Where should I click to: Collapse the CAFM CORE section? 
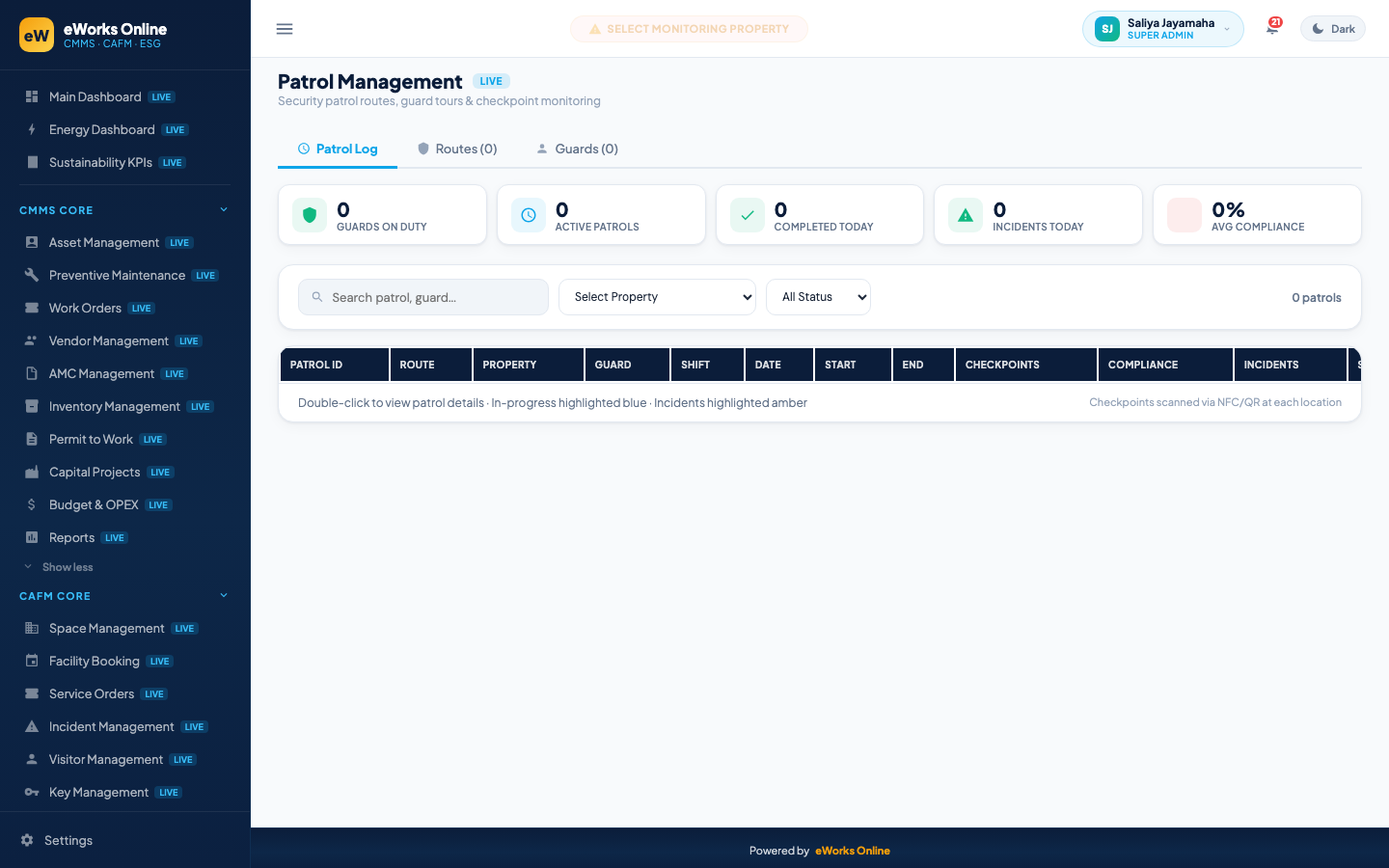click(x=224, y=595)
